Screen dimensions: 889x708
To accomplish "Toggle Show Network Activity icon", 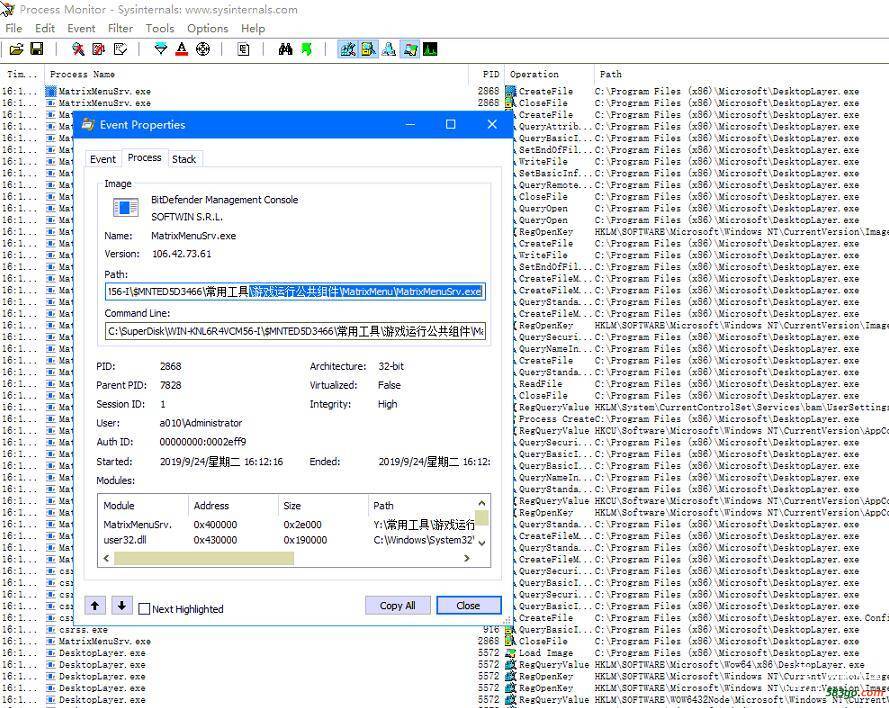I will coord(389,49).
